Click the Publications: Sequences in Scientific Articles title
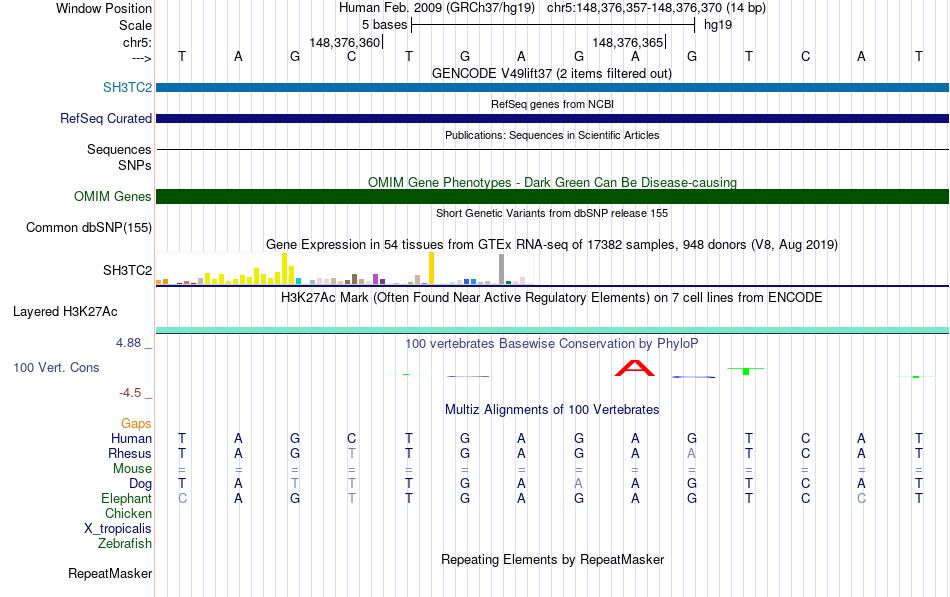Viewport: 950px width, 597px height. [552, 135]
